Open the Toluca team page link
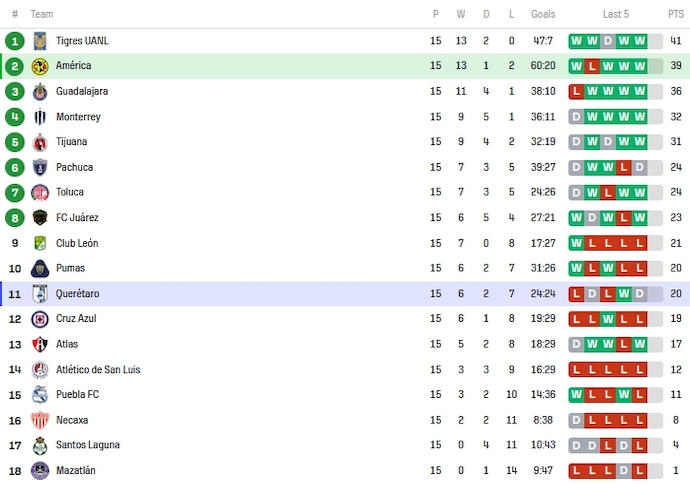This screenshot has height=484, width=690. (70, 192)
